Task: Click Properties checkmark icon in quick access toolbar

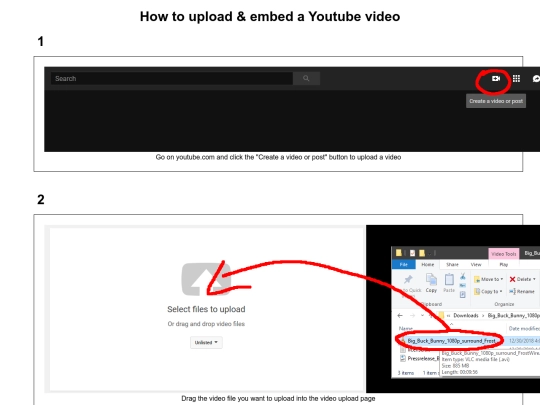Action: click(412, 253)
